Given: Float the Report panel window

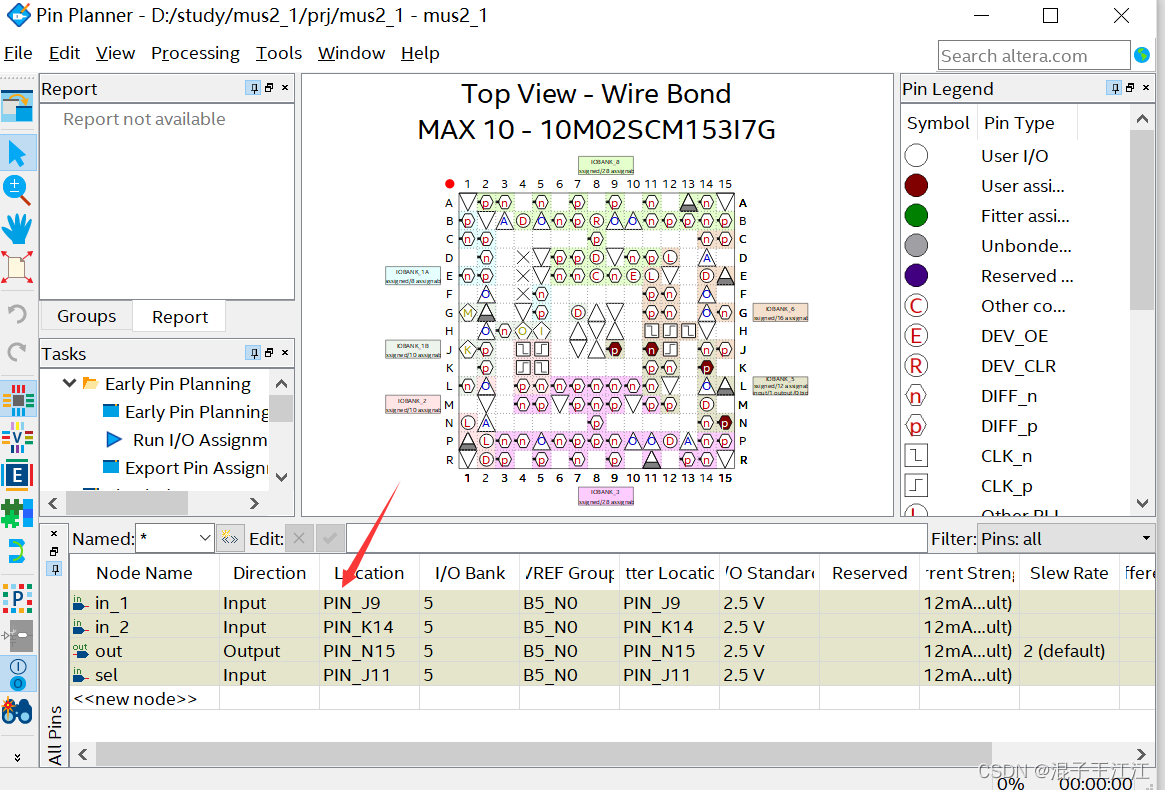Looking at the screenshot, I should (269, 88).
